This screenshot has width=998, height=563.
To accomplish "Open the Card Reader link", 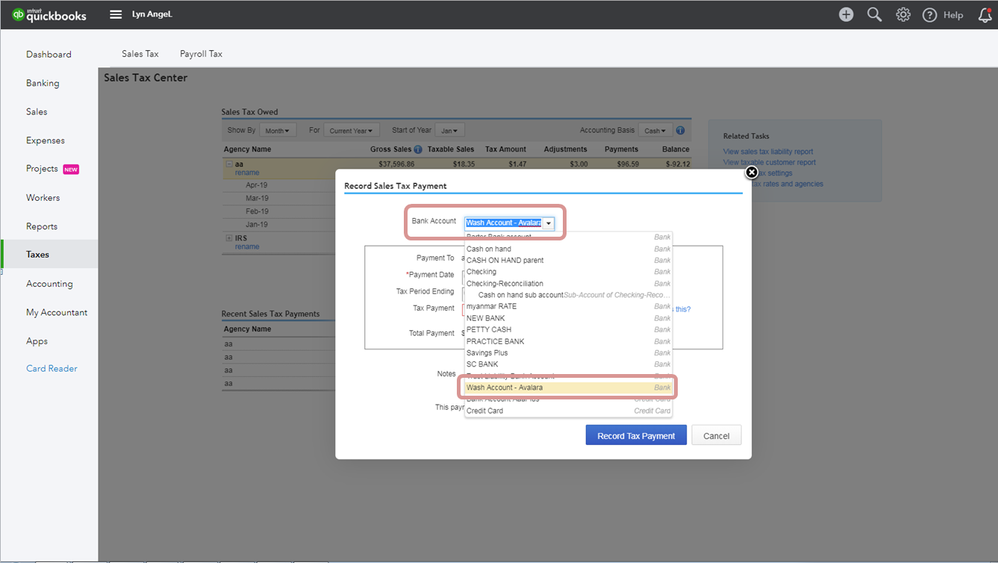I will pyautogui.click(x=52, y=368).
